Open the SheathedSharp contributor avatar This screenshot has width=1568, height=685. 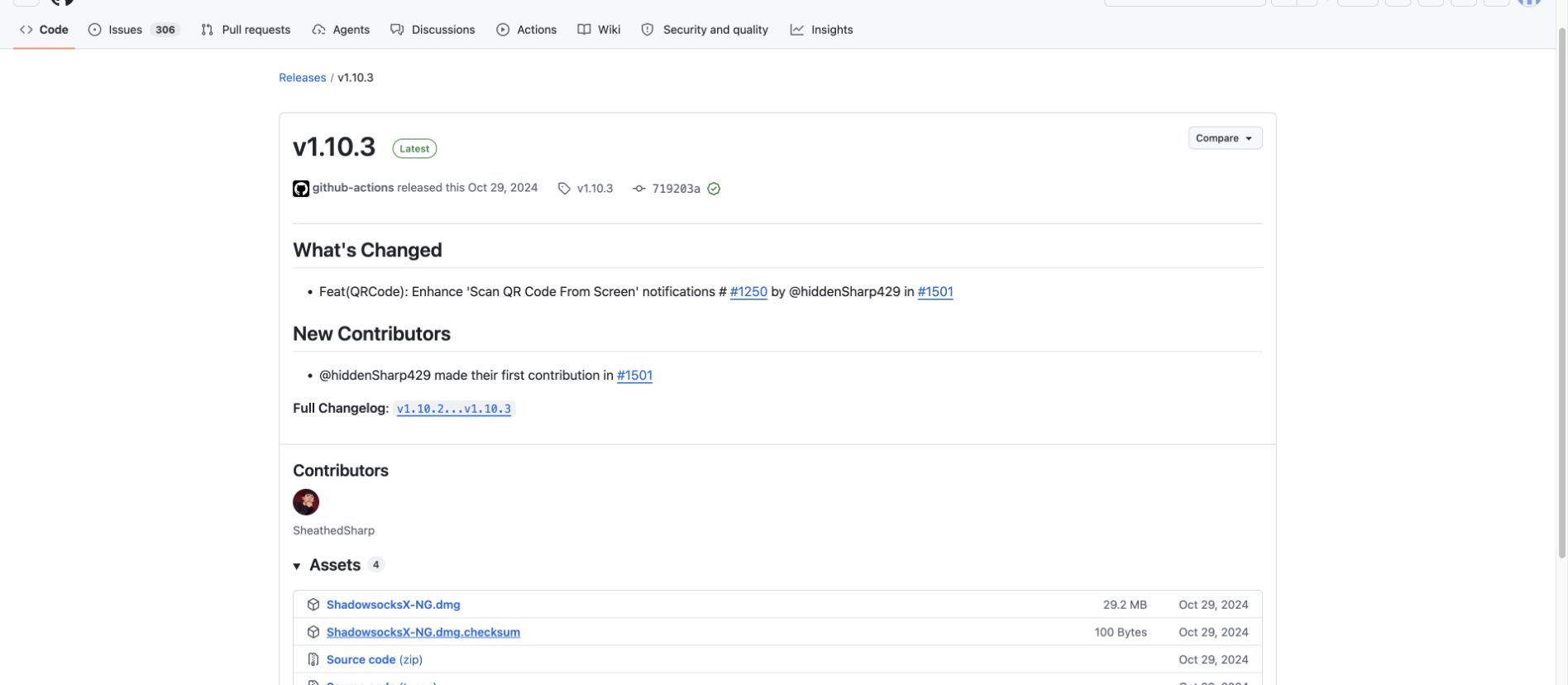click(306, 502)
